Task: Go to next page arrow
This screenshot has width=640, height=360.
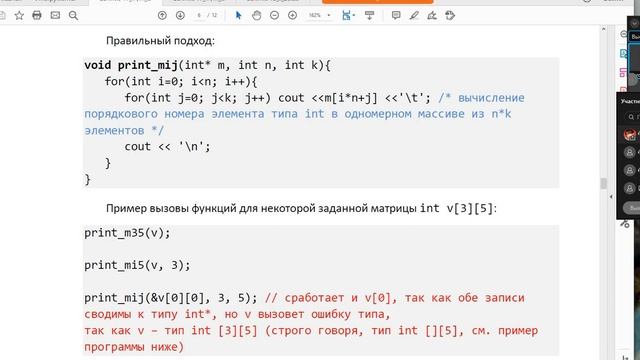Action: pos(180,16)
